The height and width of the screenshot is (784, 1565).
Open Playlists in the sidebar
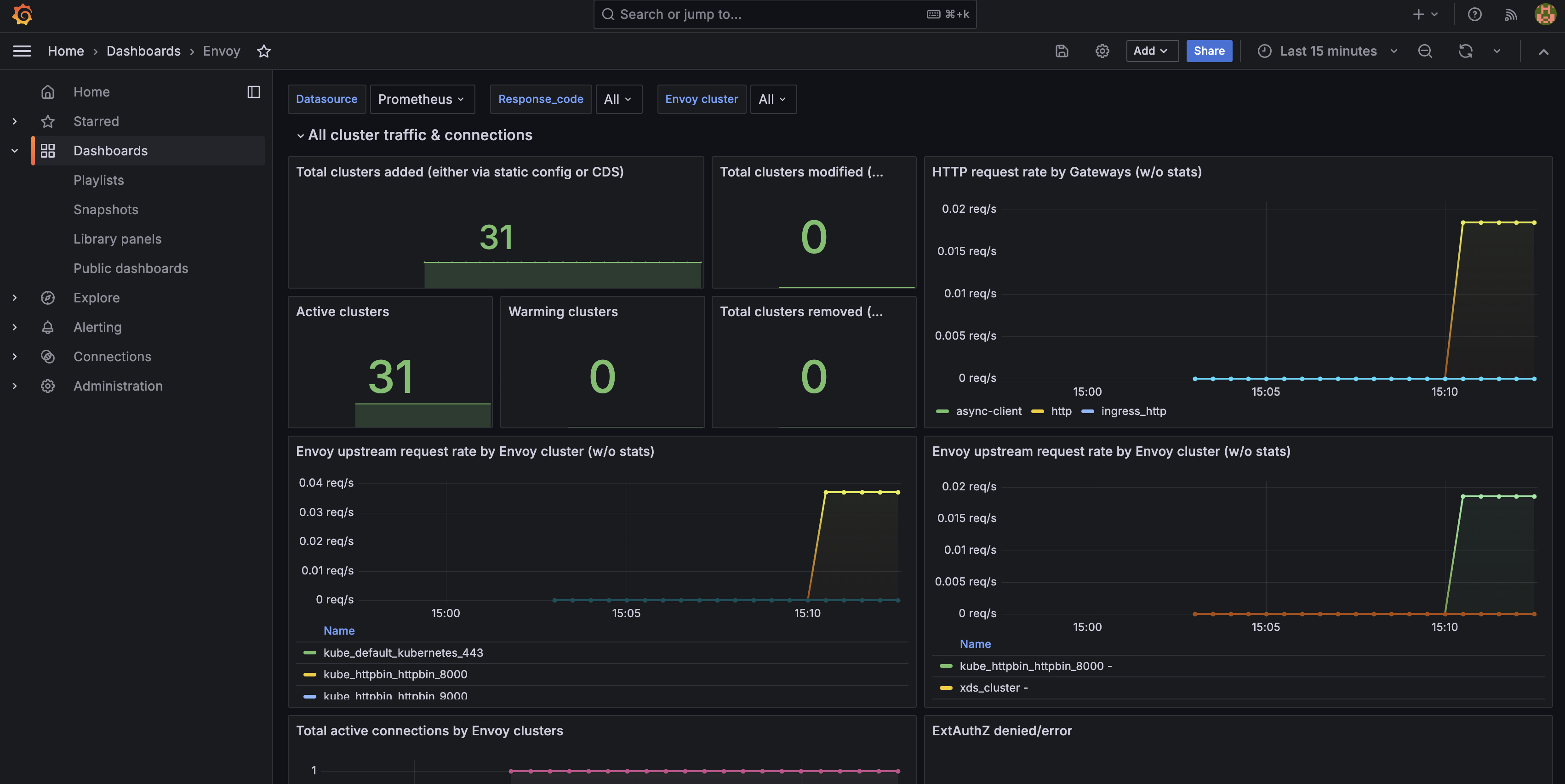(x=98, y=180)
